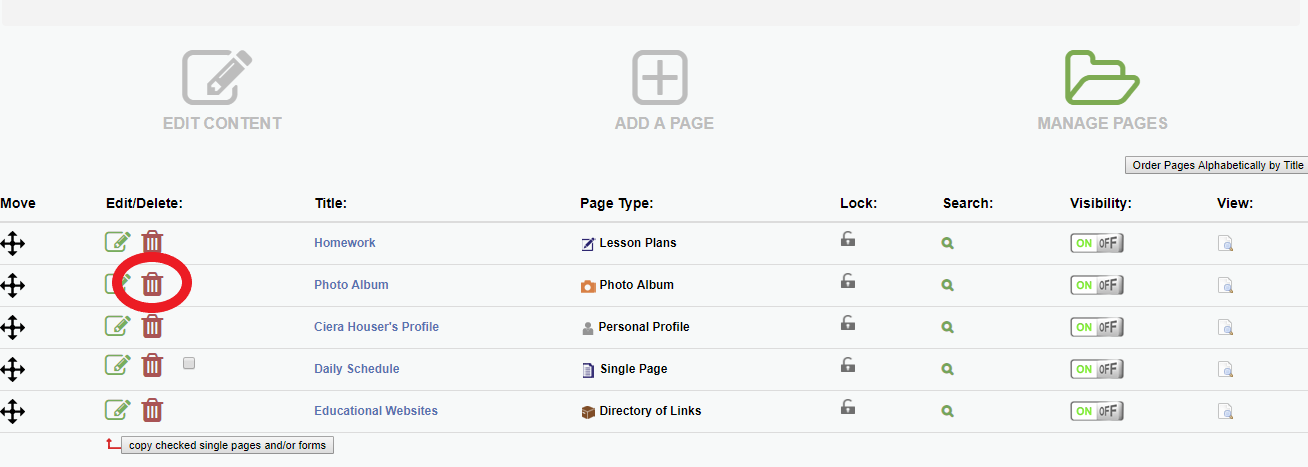
Task: Click the move handle for Homework row
Action: [12, 243]
